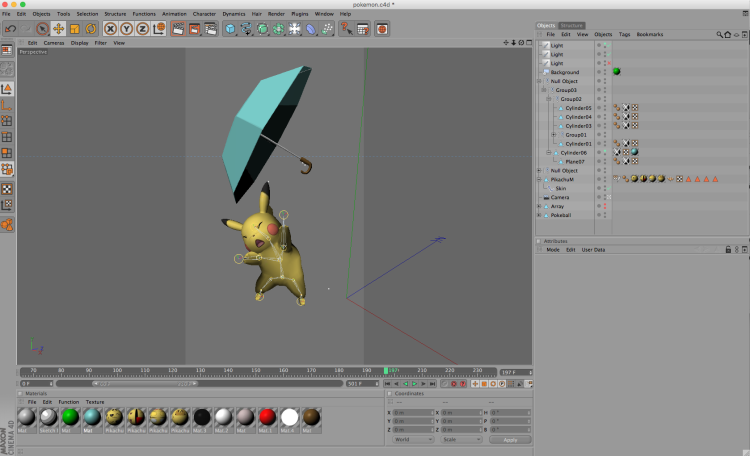Select the Camera object in the tree
750x456 pixels.
560,198
